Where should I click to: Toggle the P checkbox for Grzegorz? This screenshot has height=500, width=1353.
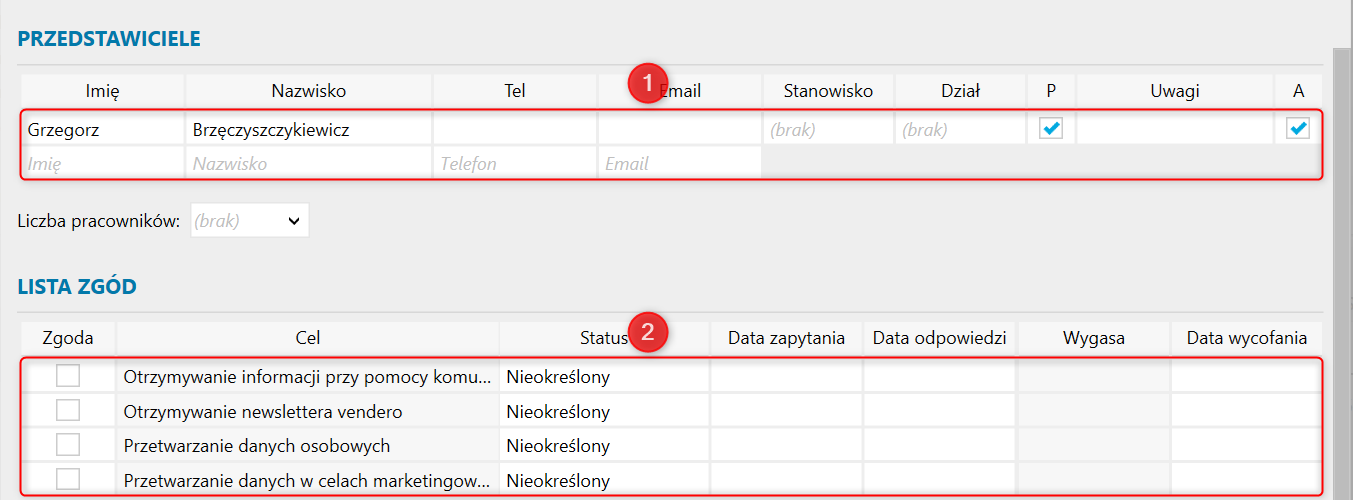1051,129
